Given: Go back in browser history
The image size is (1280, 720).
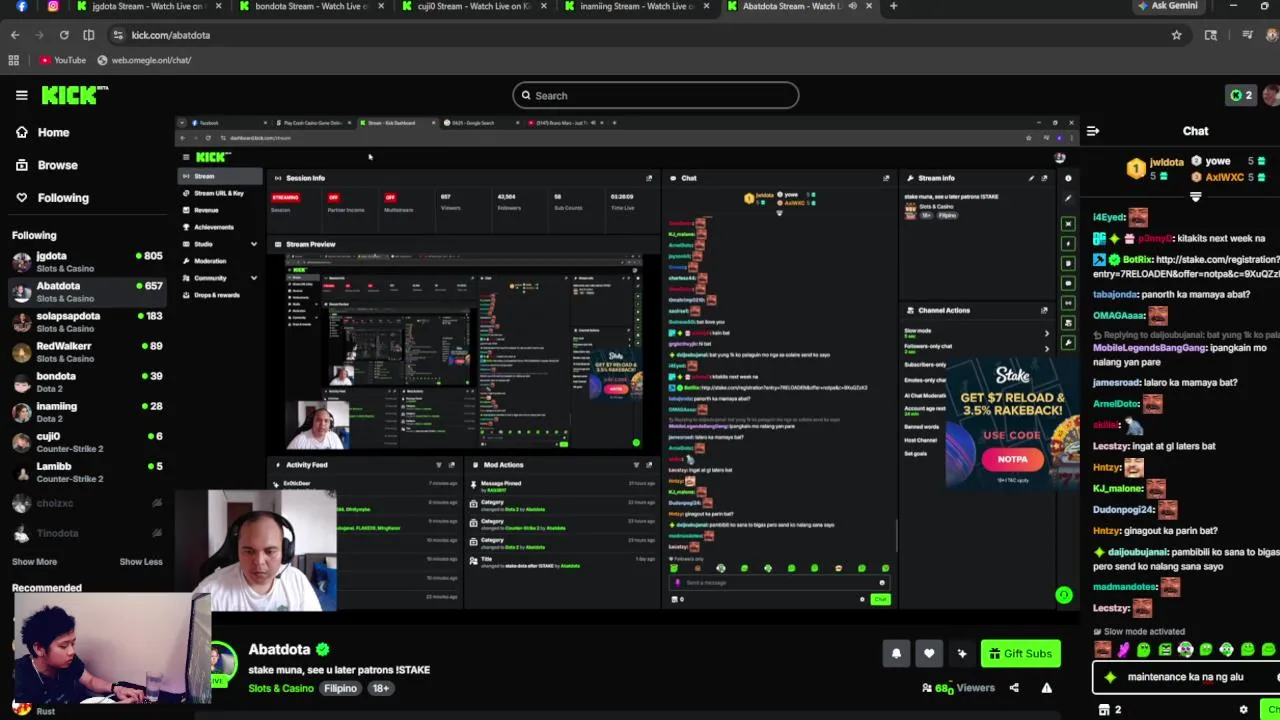Looking at the screenshot, I should point(15,35).
